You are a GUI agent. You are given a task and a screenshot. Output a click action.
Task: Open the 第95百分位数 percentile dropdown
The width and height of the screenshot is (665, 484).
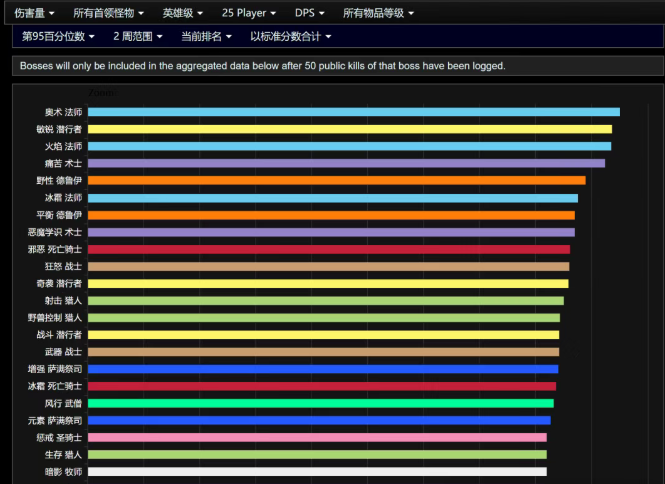[x=58, y=36]
